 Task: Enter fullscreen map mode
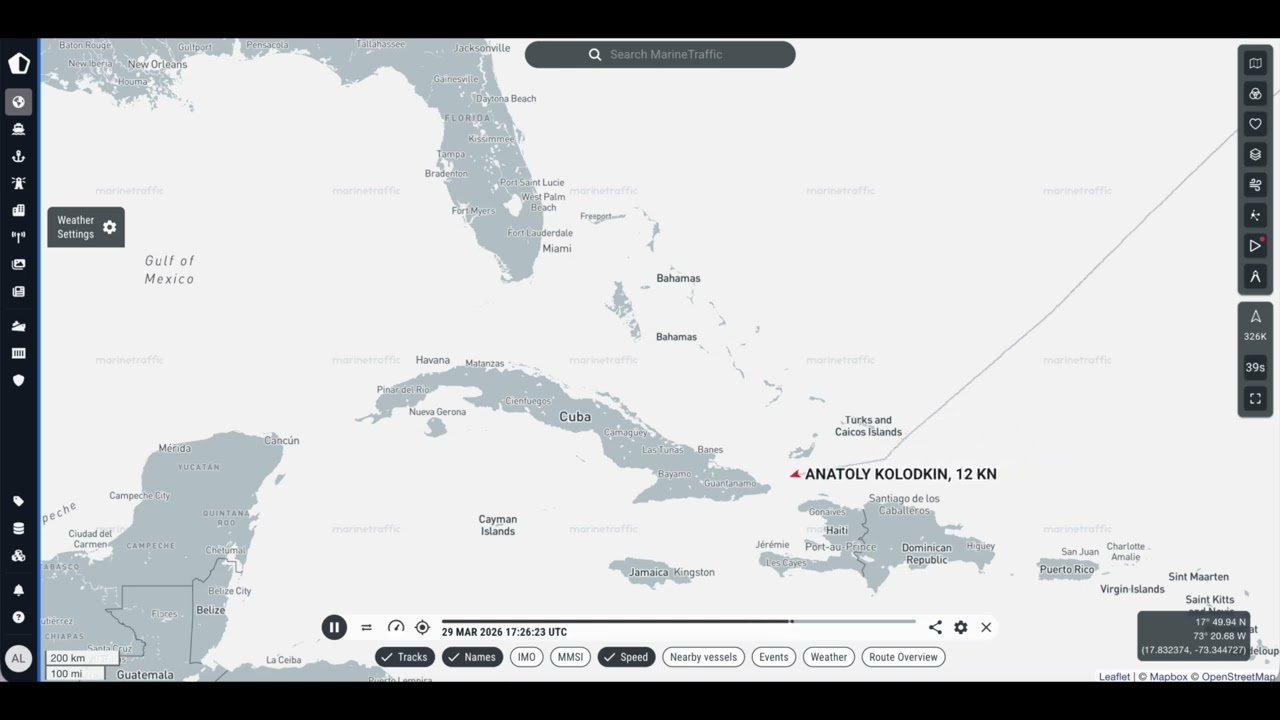tap(1255, 398)
